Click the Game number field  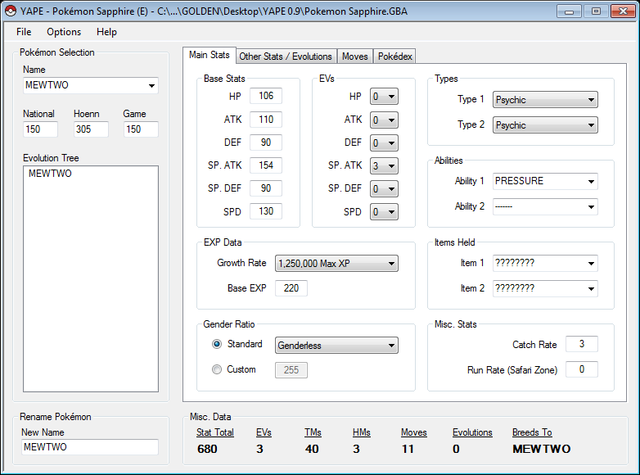pos(141,129)
